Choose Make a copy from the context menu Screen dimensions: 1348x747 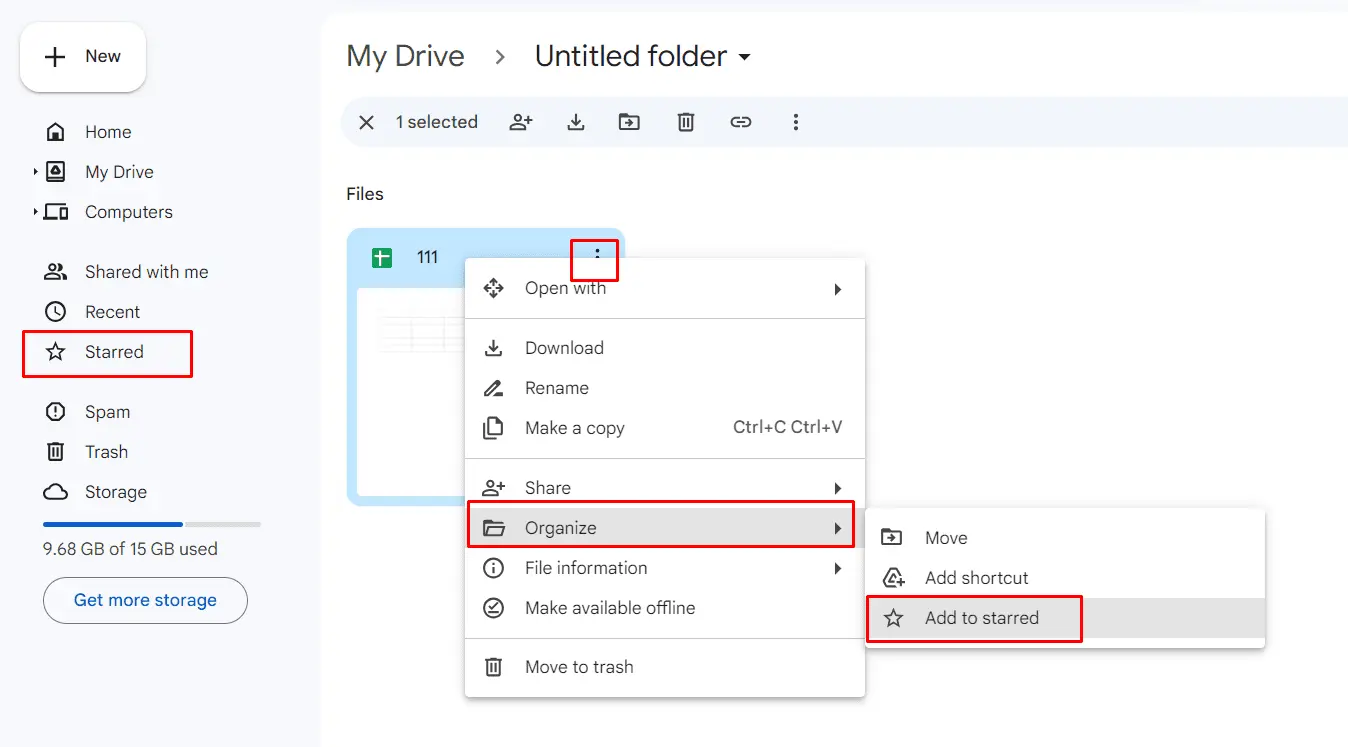tap(576, 428)
